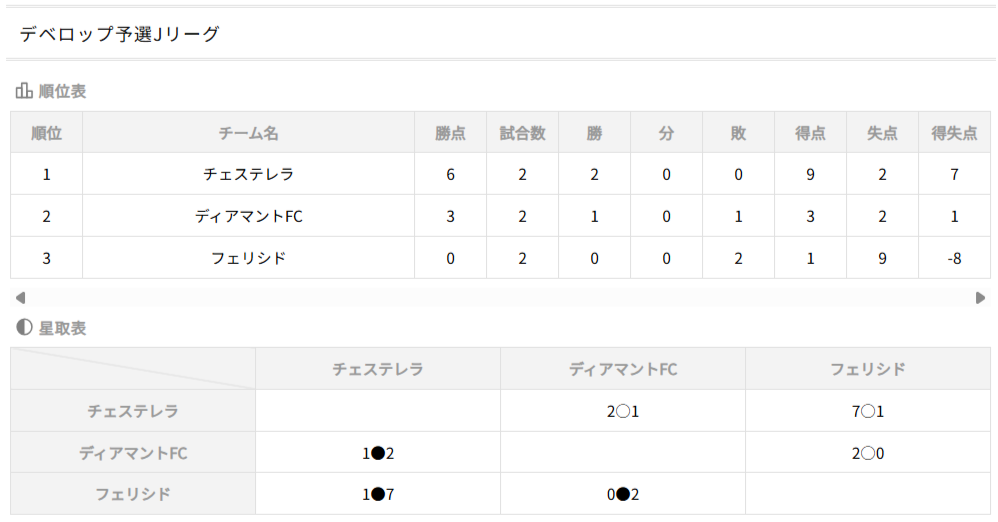Click the 1●7 match result cell

378,494
